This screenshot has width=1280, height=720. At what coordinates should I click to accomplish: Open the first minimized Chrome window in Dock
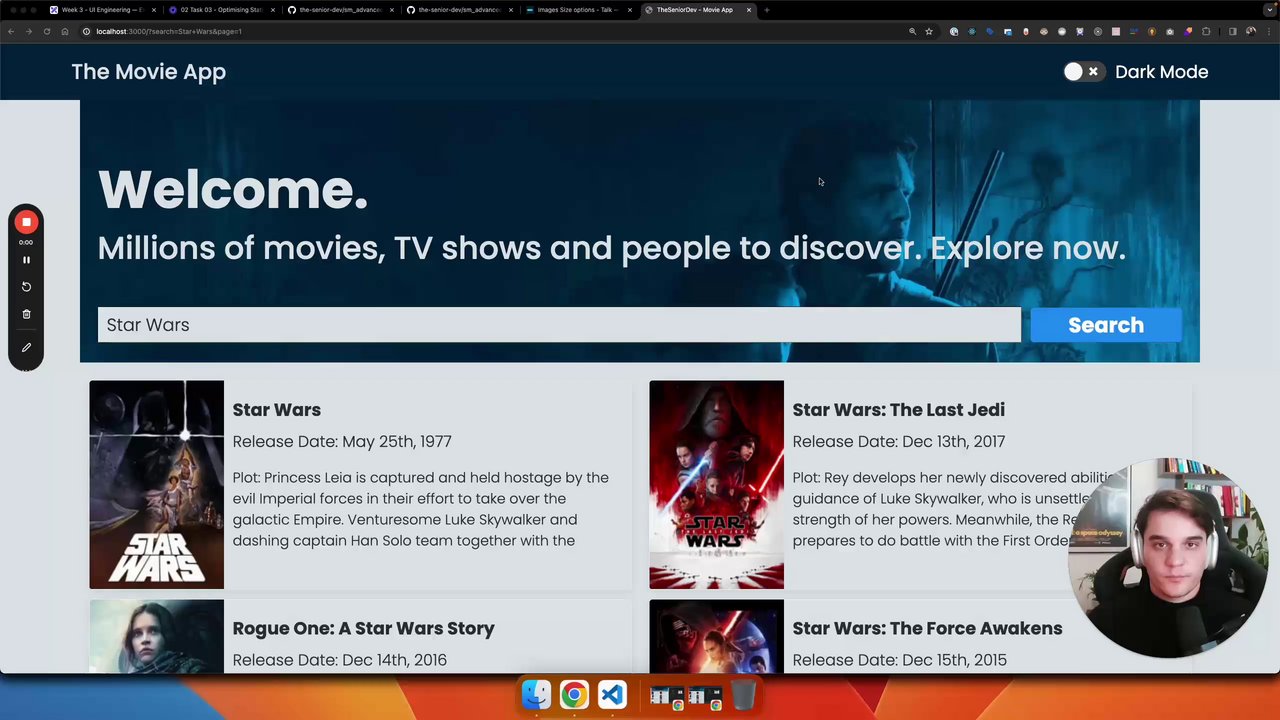(x=666, y=696)
